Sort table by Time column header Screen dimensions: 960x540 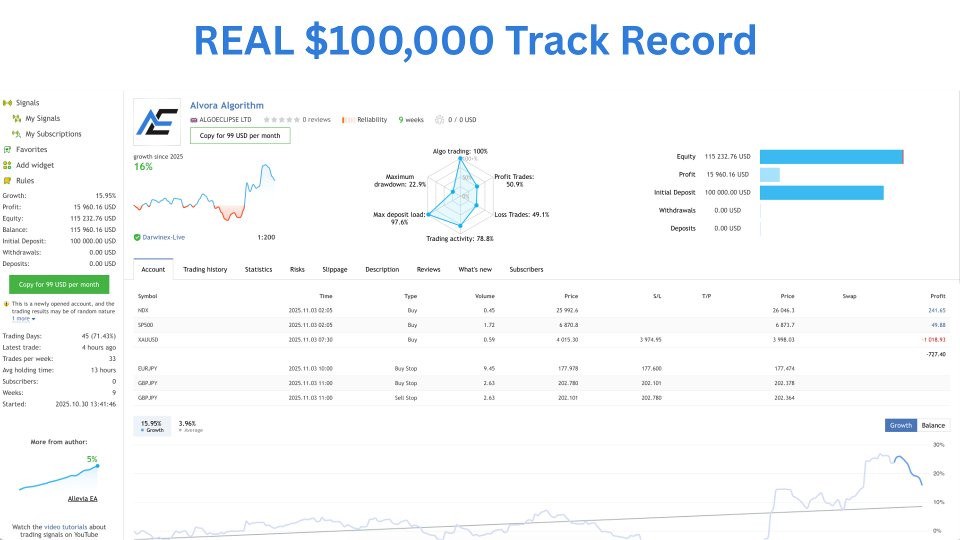pos(326,296)
